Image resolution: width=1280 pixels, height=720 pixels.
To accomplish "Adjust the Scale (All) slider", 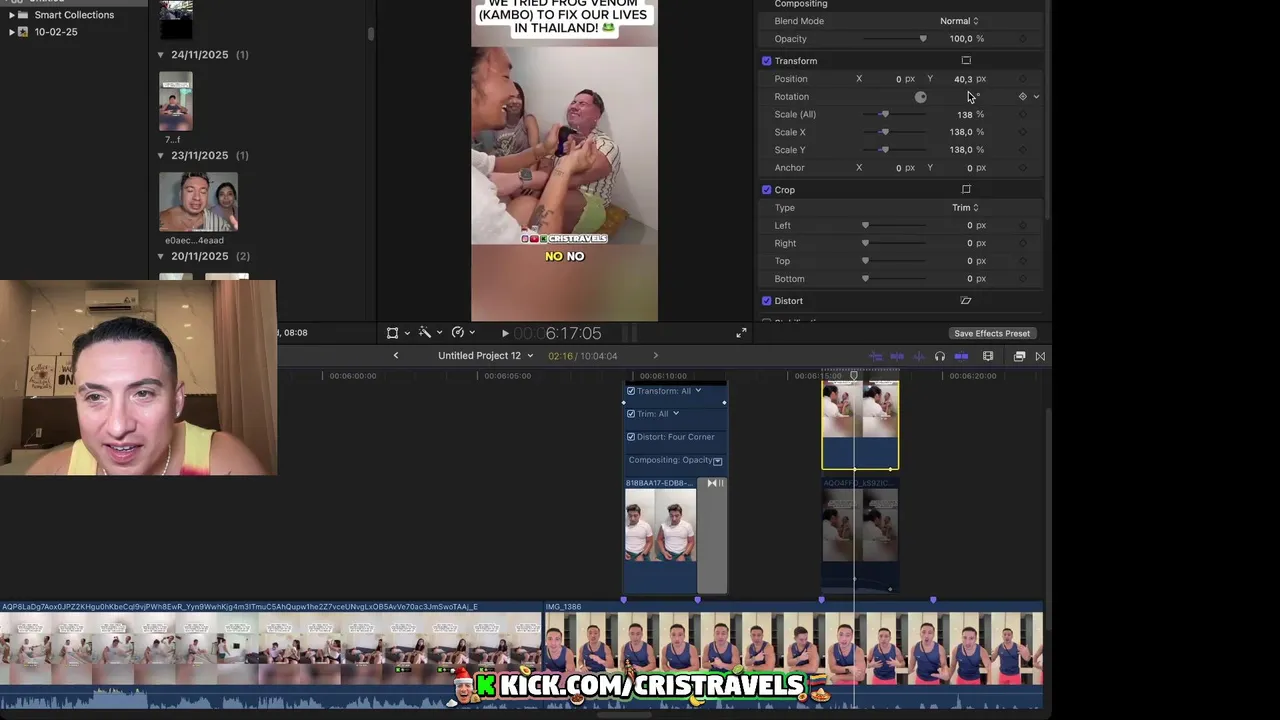I will point(895,114).
